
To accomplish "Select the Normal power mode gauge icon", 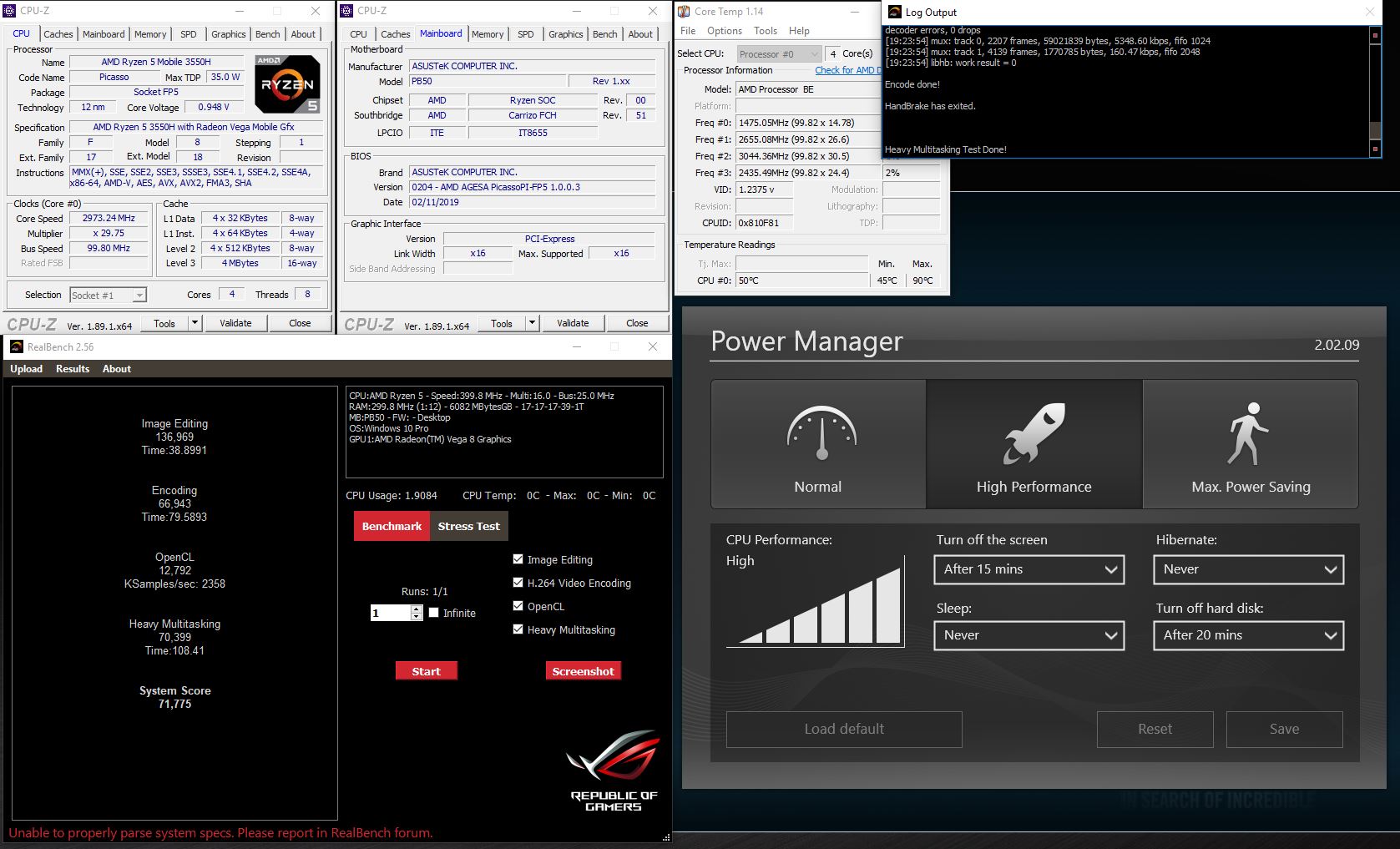I will [821, 432].
